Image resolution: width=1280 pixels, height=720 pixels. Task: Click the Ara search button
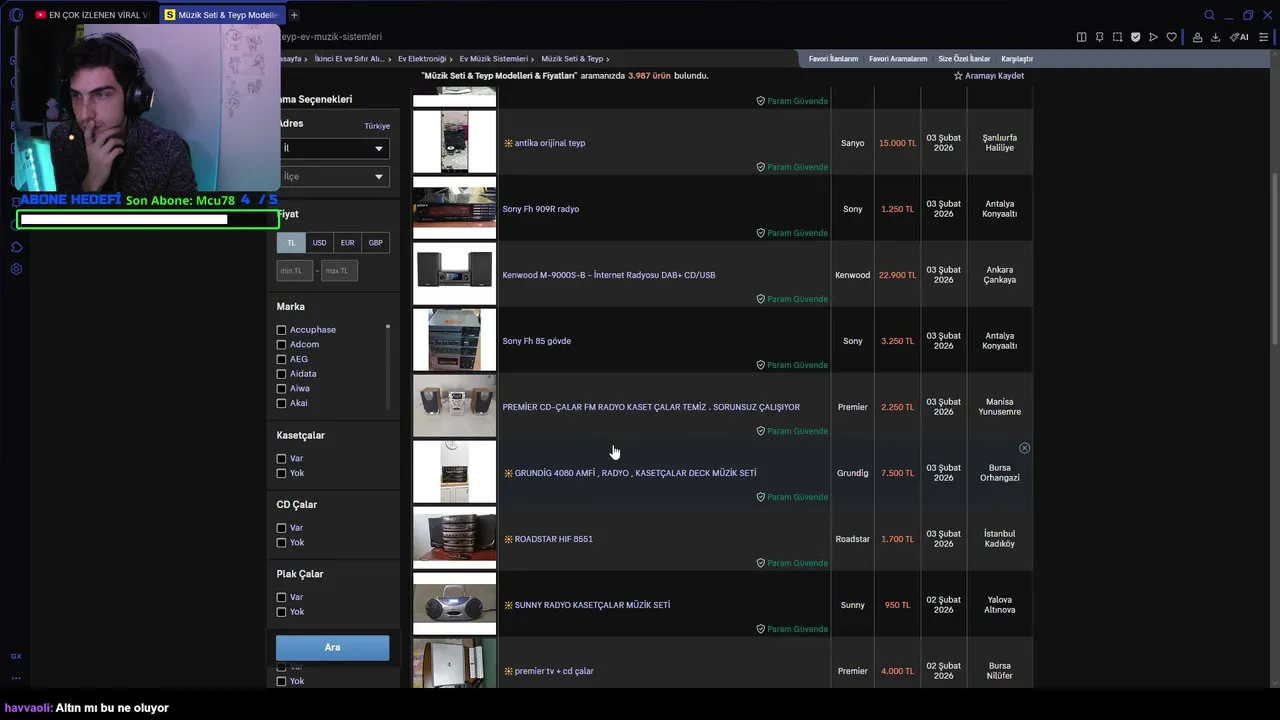(x=332, y=647)
